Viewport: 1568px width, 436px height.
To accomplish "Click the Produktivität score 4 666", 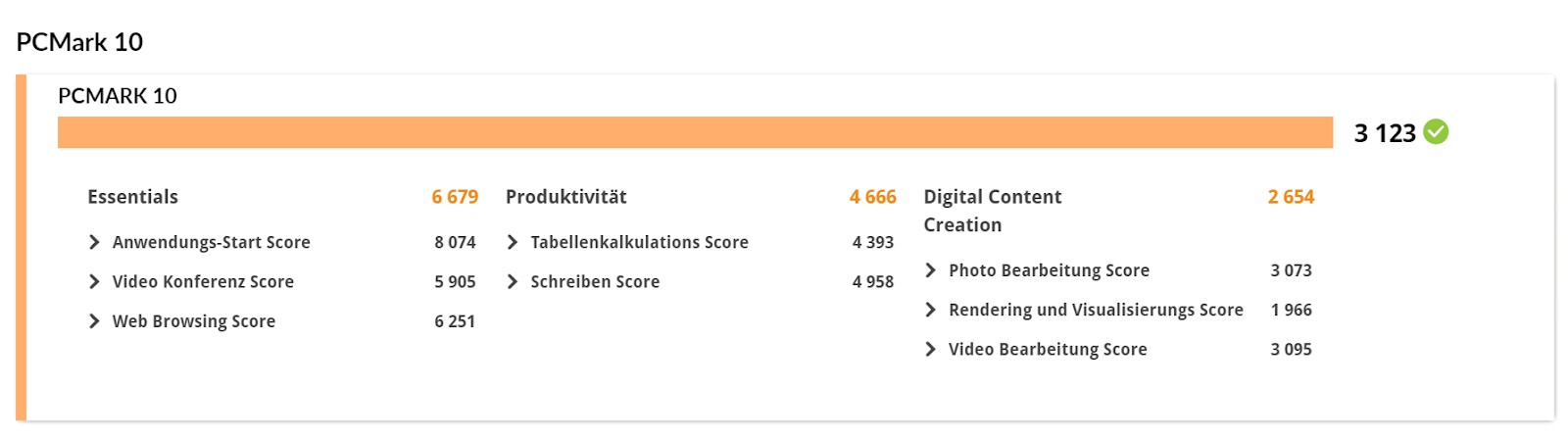I will pos(873,197).
